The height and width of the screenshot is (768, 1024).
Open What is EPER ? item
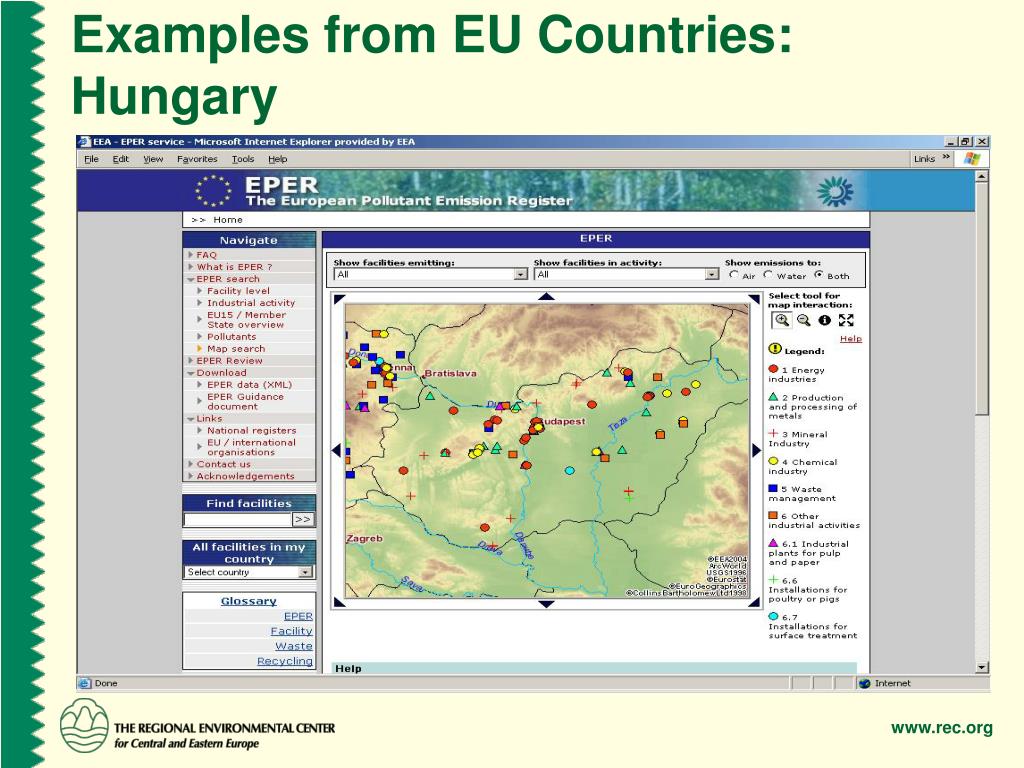[x=234, y=266]
